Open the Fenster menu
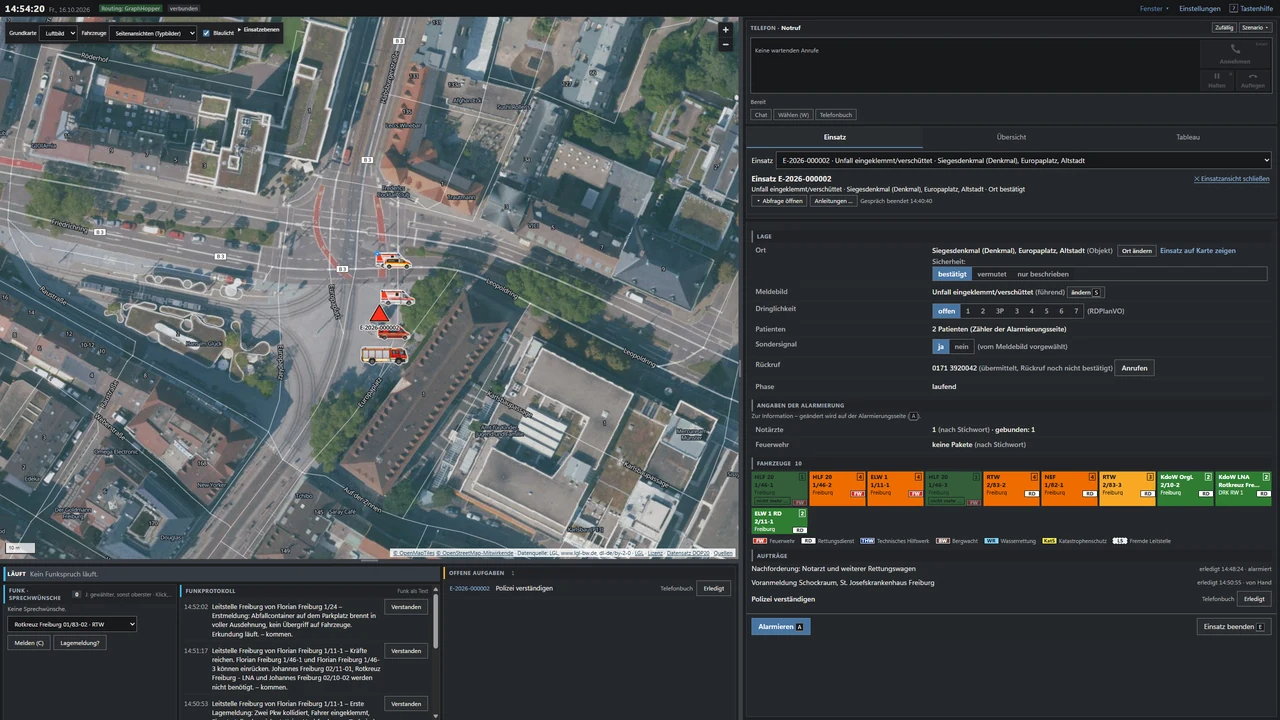The height and width of the screenshot is (720, 1280). click(1153, 8)
